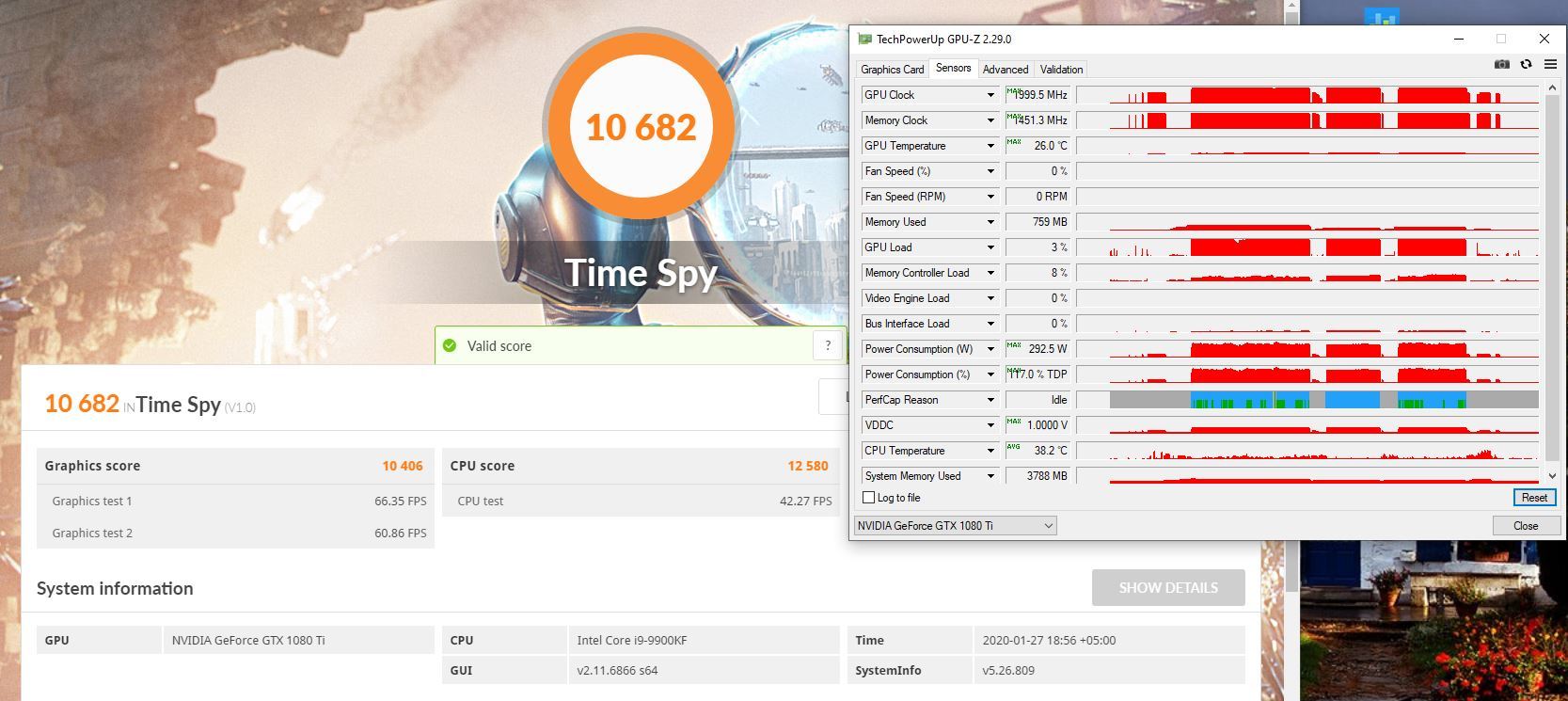Viewport: 1568px width, 701px height.
Task: Click the "42.27 FPS" CPU test result
Action: [806, 501]
